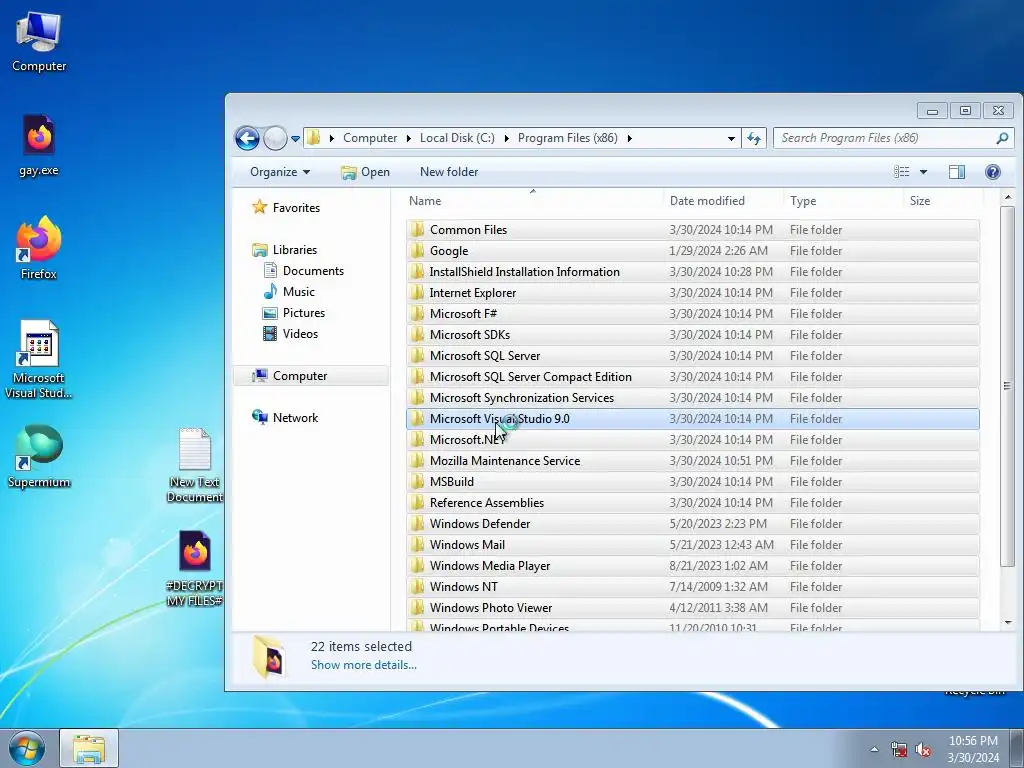The height and width of the screenshot is (768, 1024).
Task: Click Program Files (x86) in the breadcrumb
Action: coord(568,138)
